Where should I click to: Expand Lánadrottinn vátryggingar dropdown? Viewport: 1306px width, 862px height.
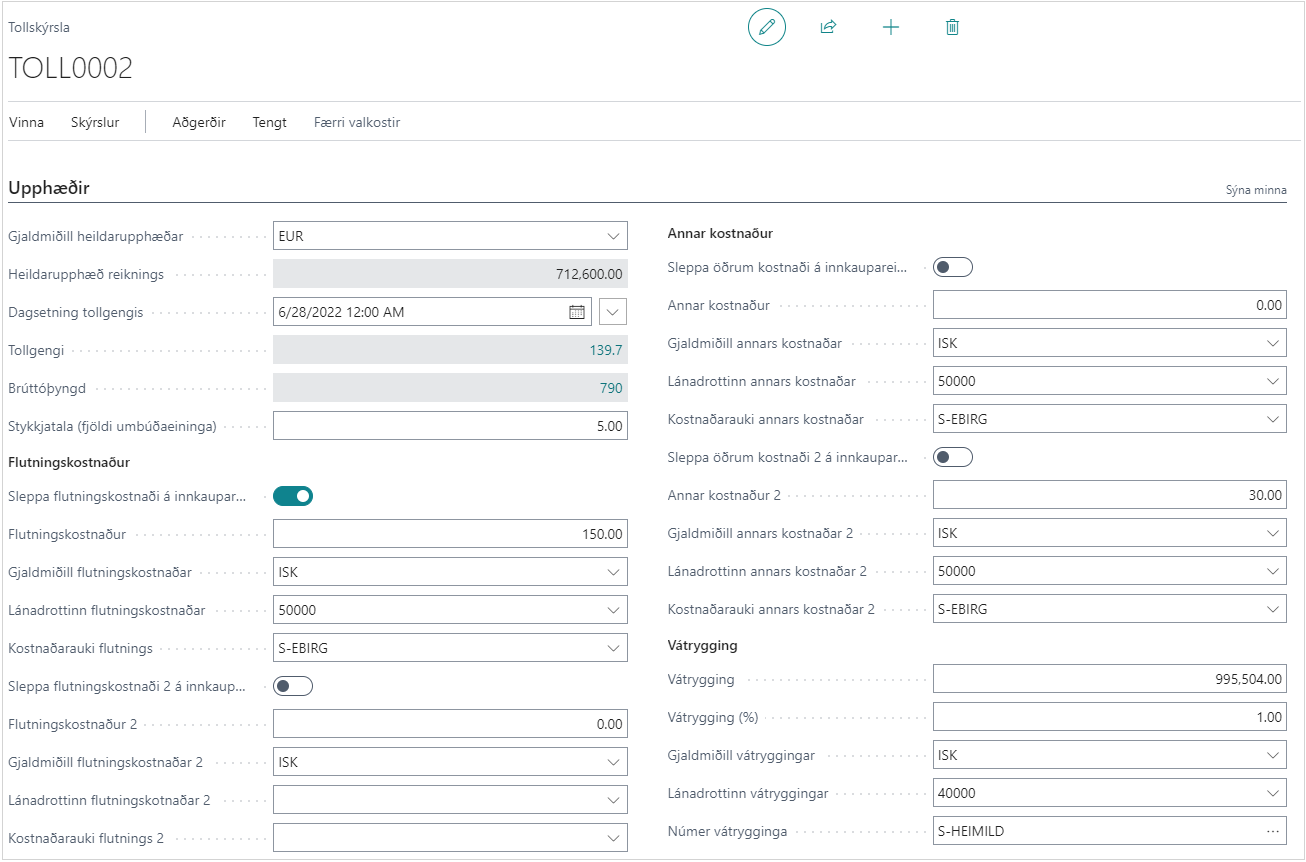pos(1109,793)
